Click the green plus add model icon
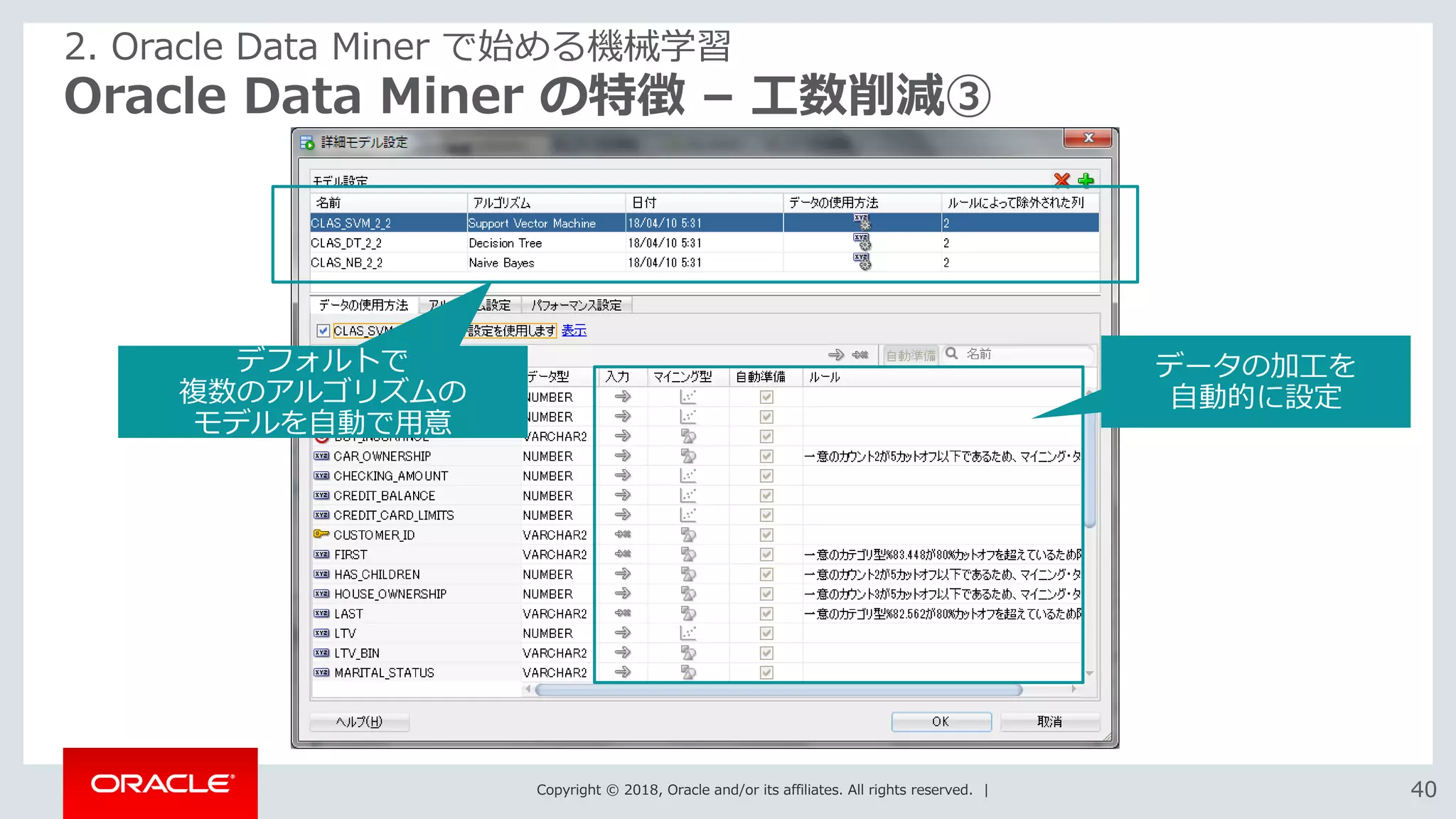Viewport: 1456px width, 819px height. point(1086,179)
